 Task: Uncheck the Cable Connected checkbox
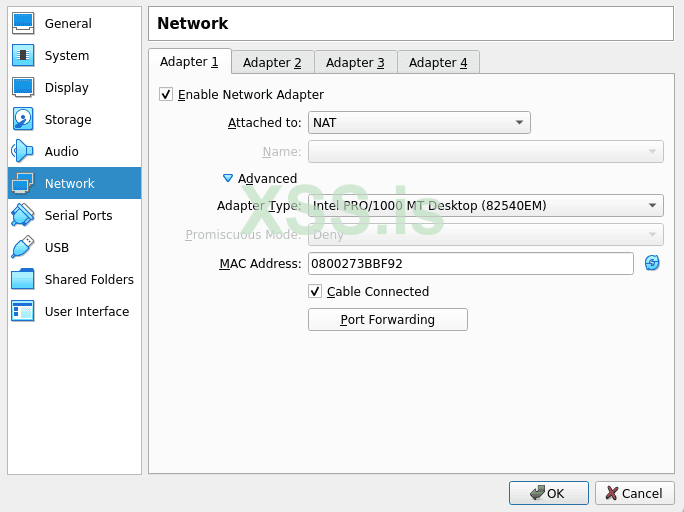pos(315,292)
